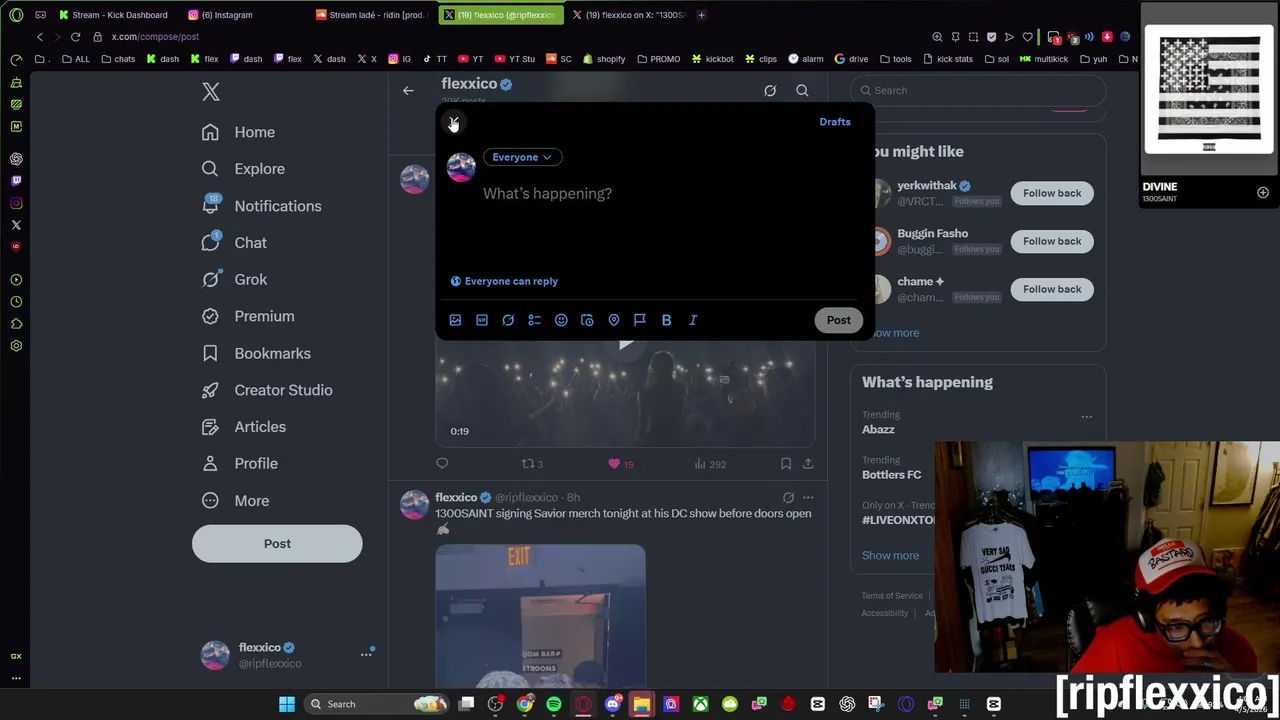Image resolution: width=1280 pixels, height=720 pixels.
Task: Open account switcher dots next to flexxico
Action: (366, 655)
